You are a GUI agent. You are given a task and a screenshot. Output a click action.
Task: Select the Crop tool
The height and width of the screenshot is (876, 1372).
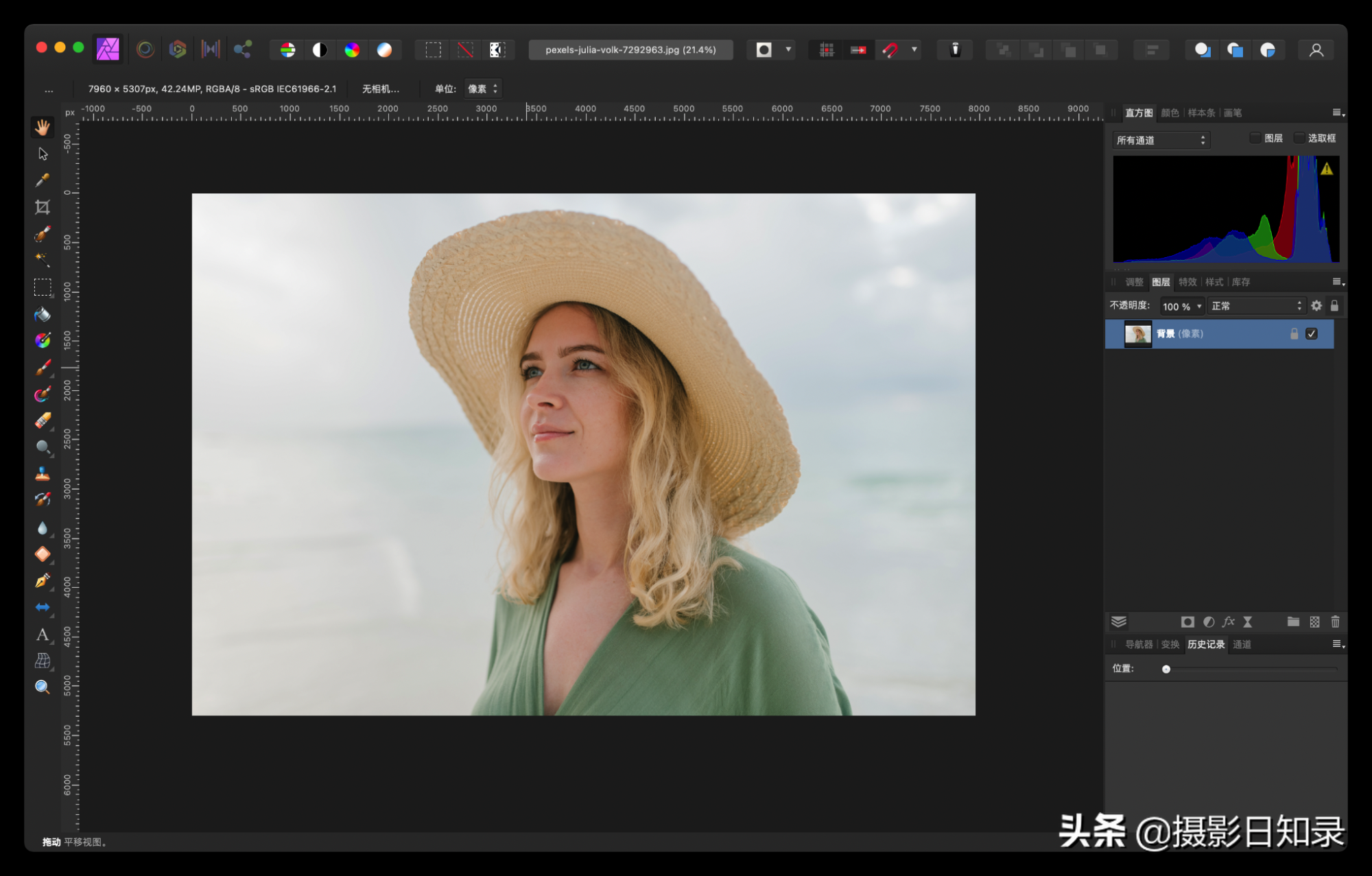[43, 206]
